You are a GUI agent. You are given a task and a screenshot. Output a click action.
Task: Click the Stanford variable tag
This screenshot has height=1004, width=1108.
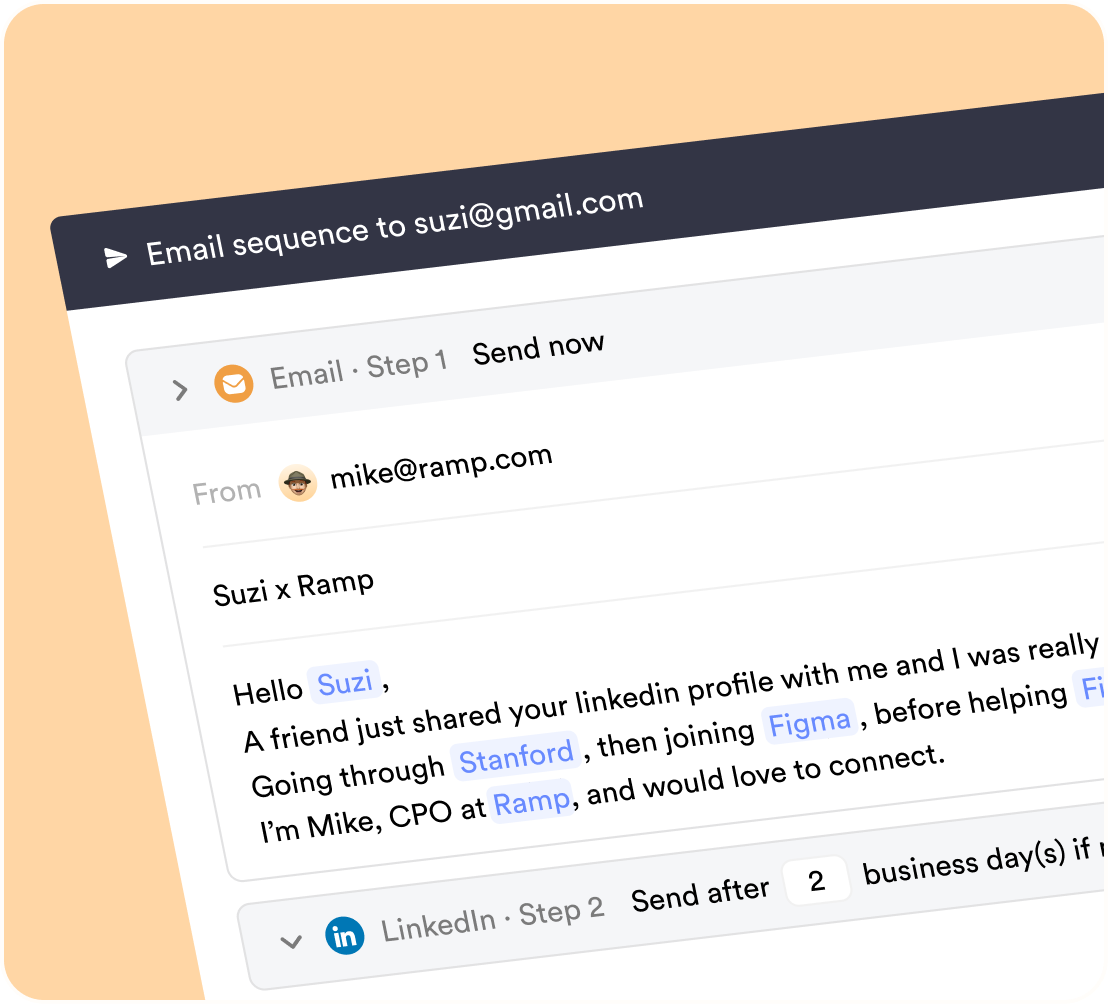[x=516, y=757]
